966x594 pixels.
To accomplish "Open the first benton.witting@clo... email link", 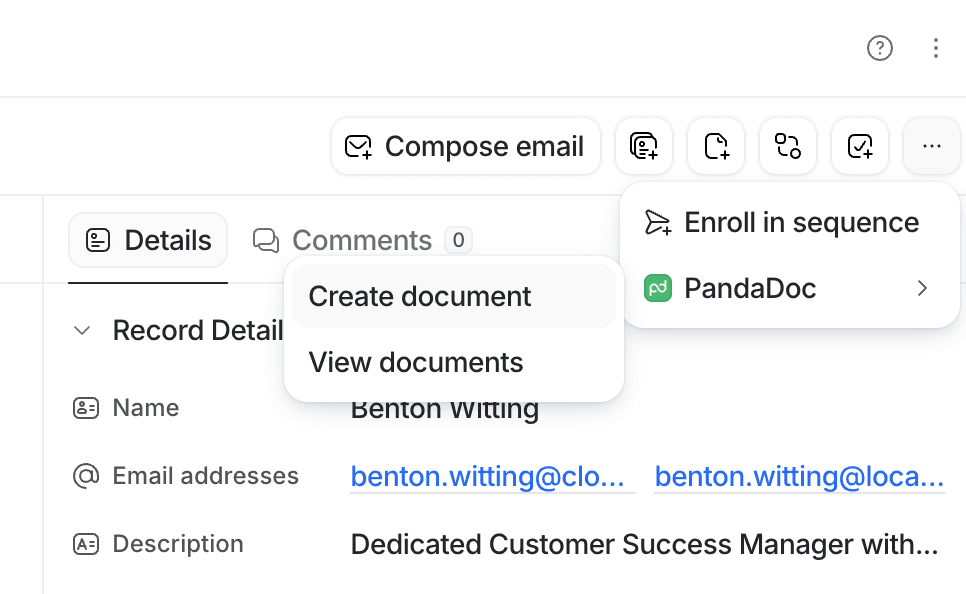I will 492,476.
